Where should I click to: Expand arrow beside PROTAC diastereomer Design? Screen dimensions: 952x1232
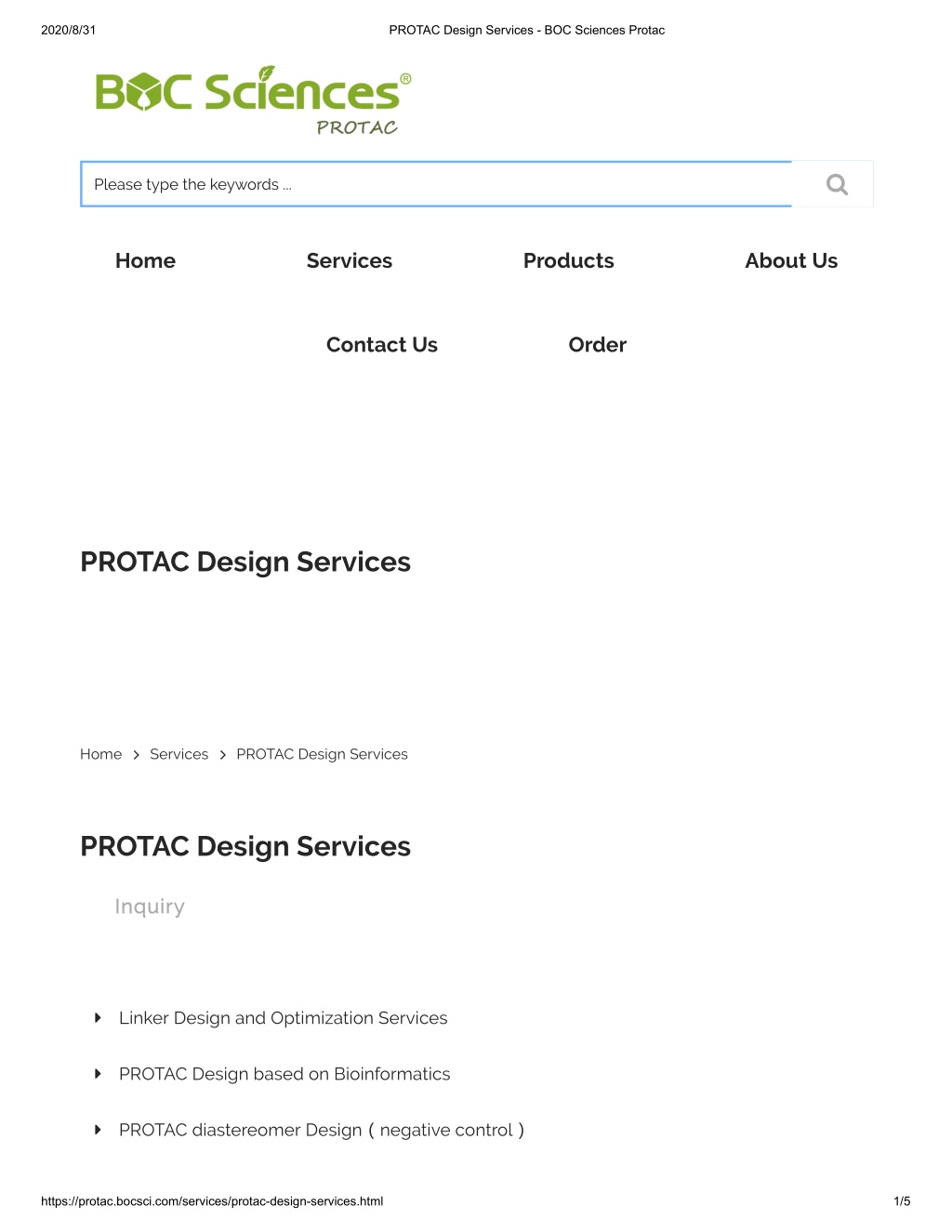point(98,1130)
